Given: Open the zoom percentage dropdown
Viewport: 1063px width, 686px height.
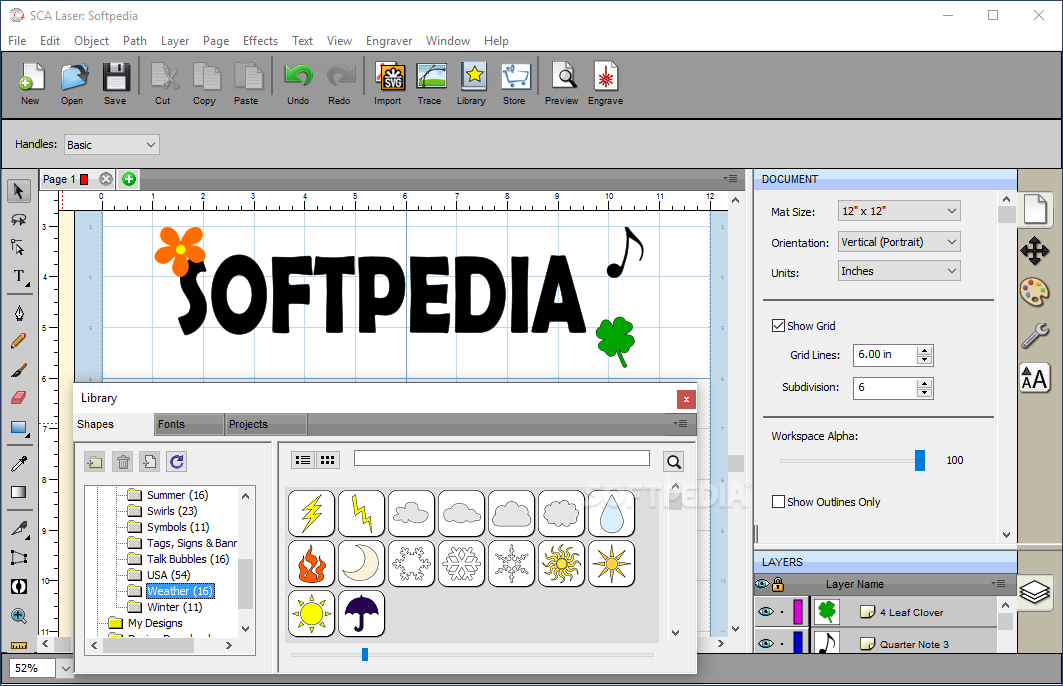Looking at the screenshot, I should pyautogui.click(x=65, y=668).
